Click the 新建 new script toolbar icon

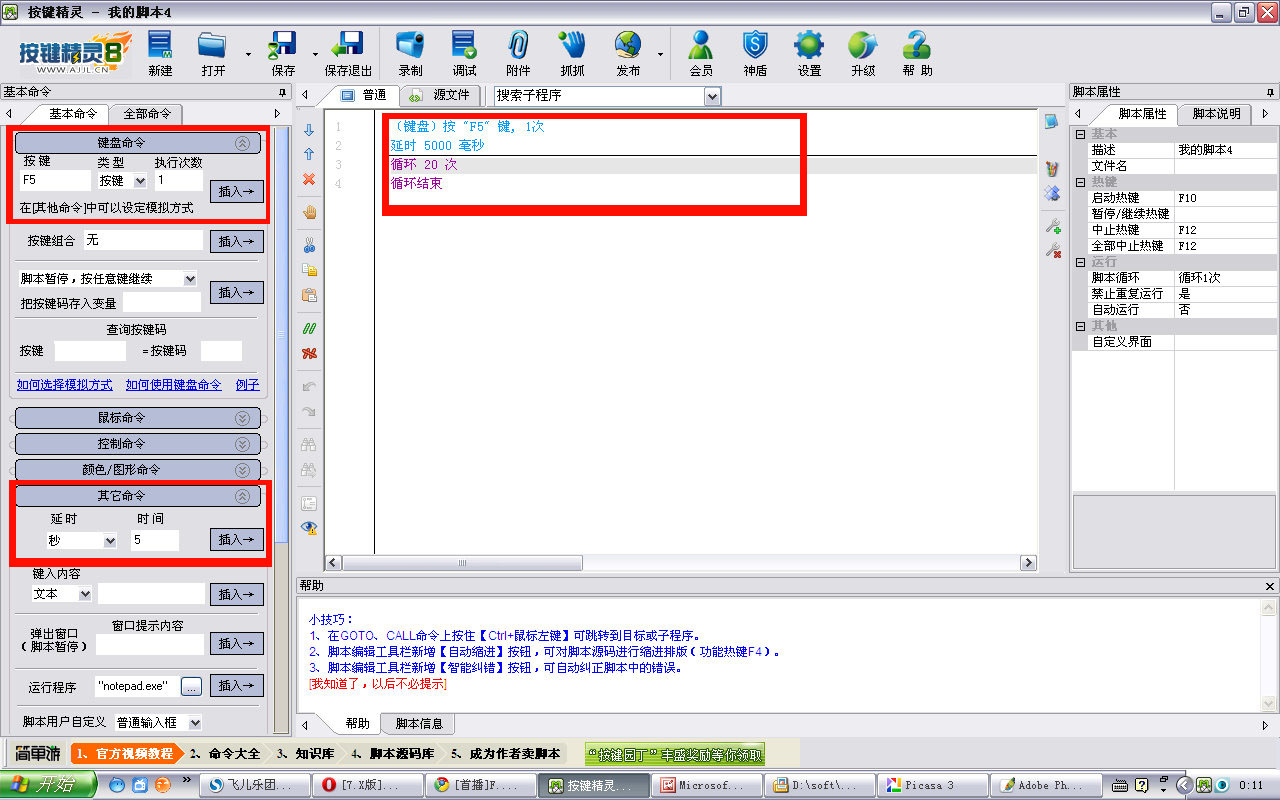(x=160, y=54)
